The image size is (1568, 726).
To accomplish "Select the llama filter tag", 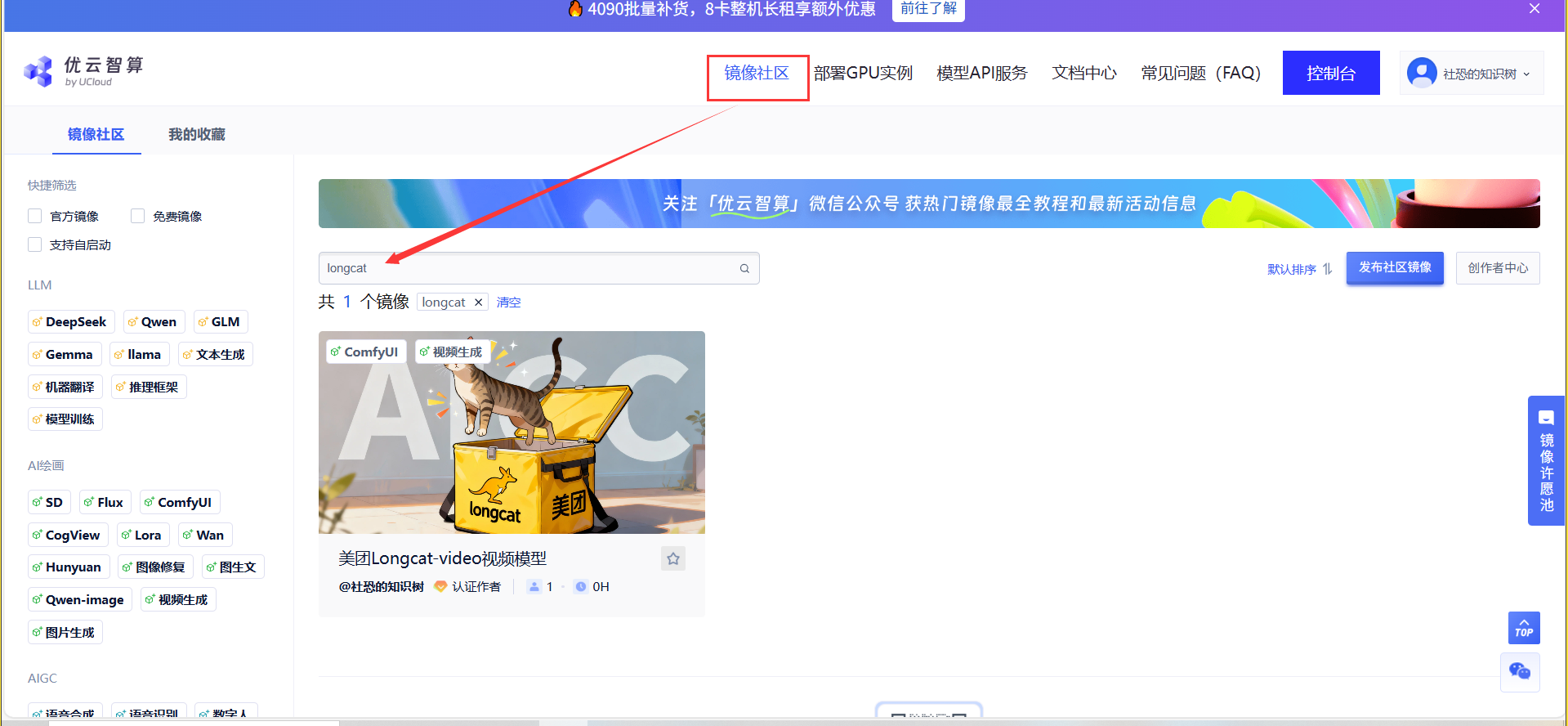I will click(140, 354).
